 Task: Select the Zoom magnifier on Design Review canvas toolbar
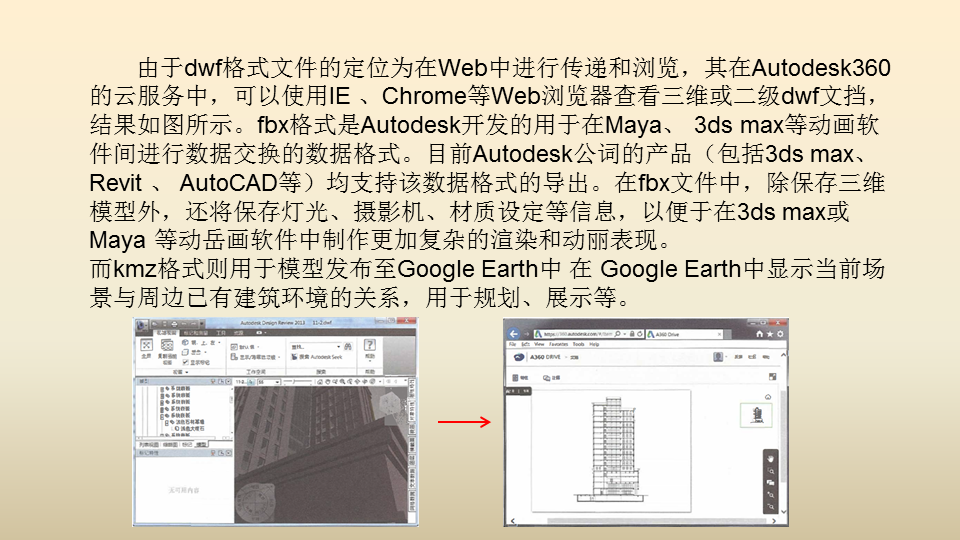(x=342, y=381)
